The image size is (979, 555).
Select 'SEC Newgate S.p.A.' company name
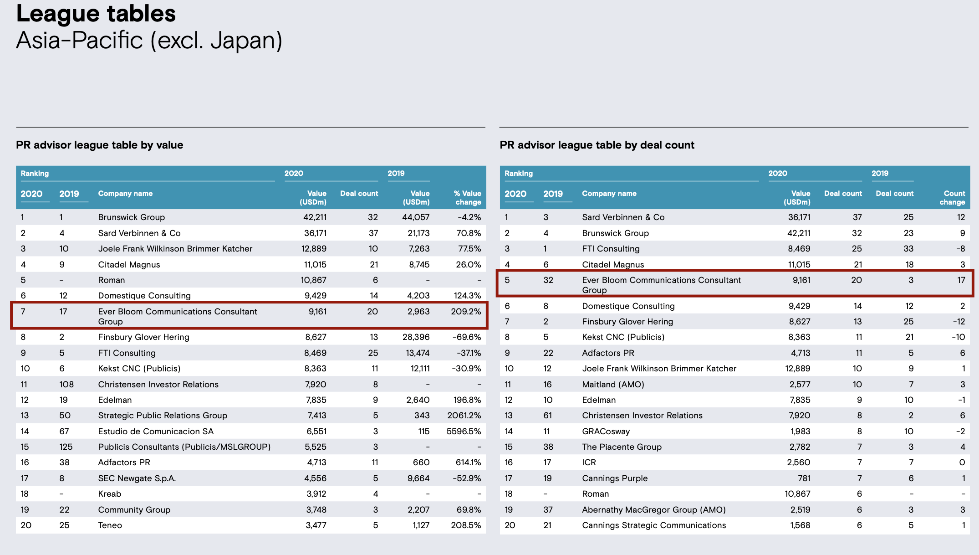click(137, 478)
